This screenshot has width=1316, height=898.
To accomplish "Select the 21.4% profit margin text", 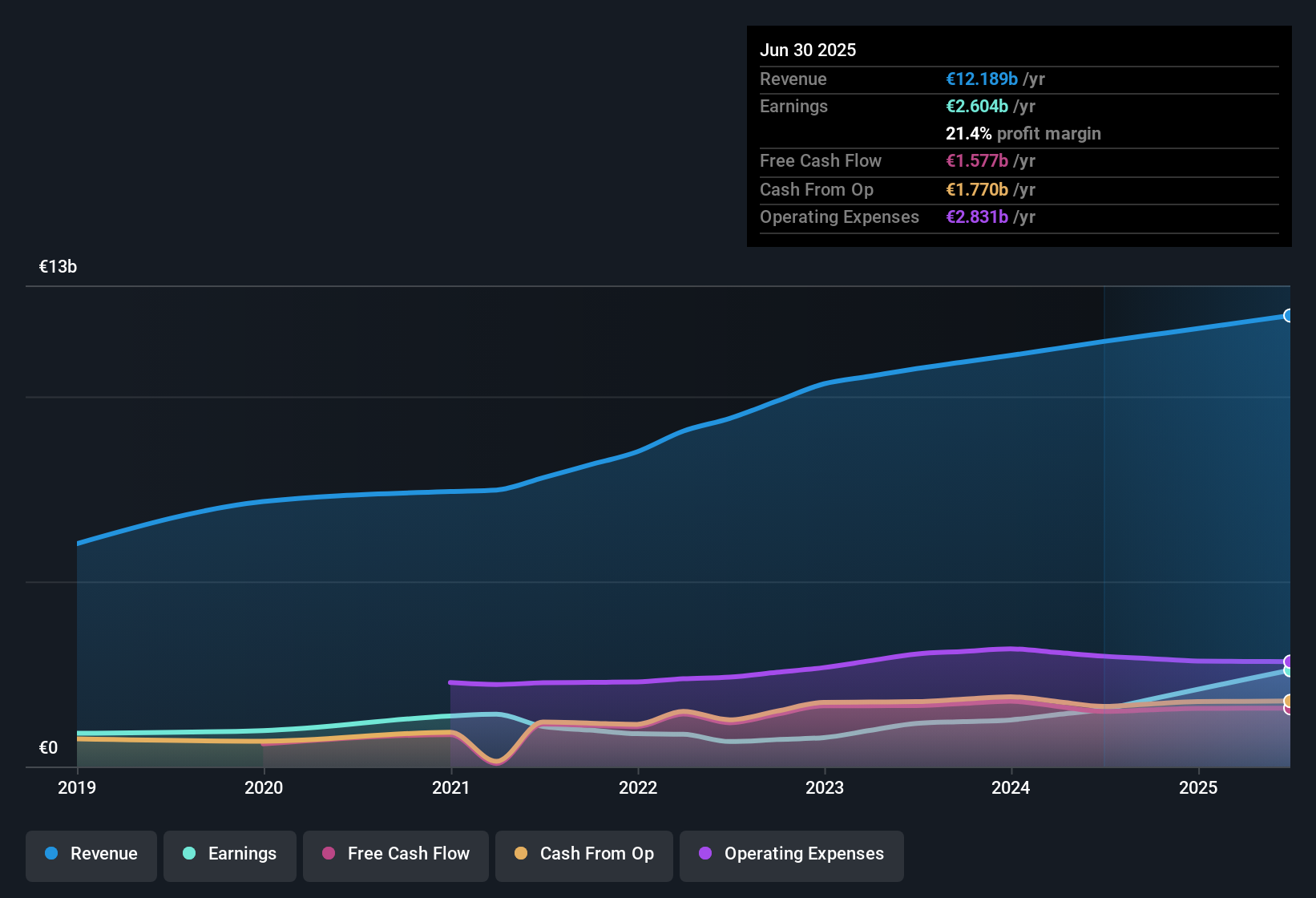I will pyautogui.click(x=1023, y=134).
